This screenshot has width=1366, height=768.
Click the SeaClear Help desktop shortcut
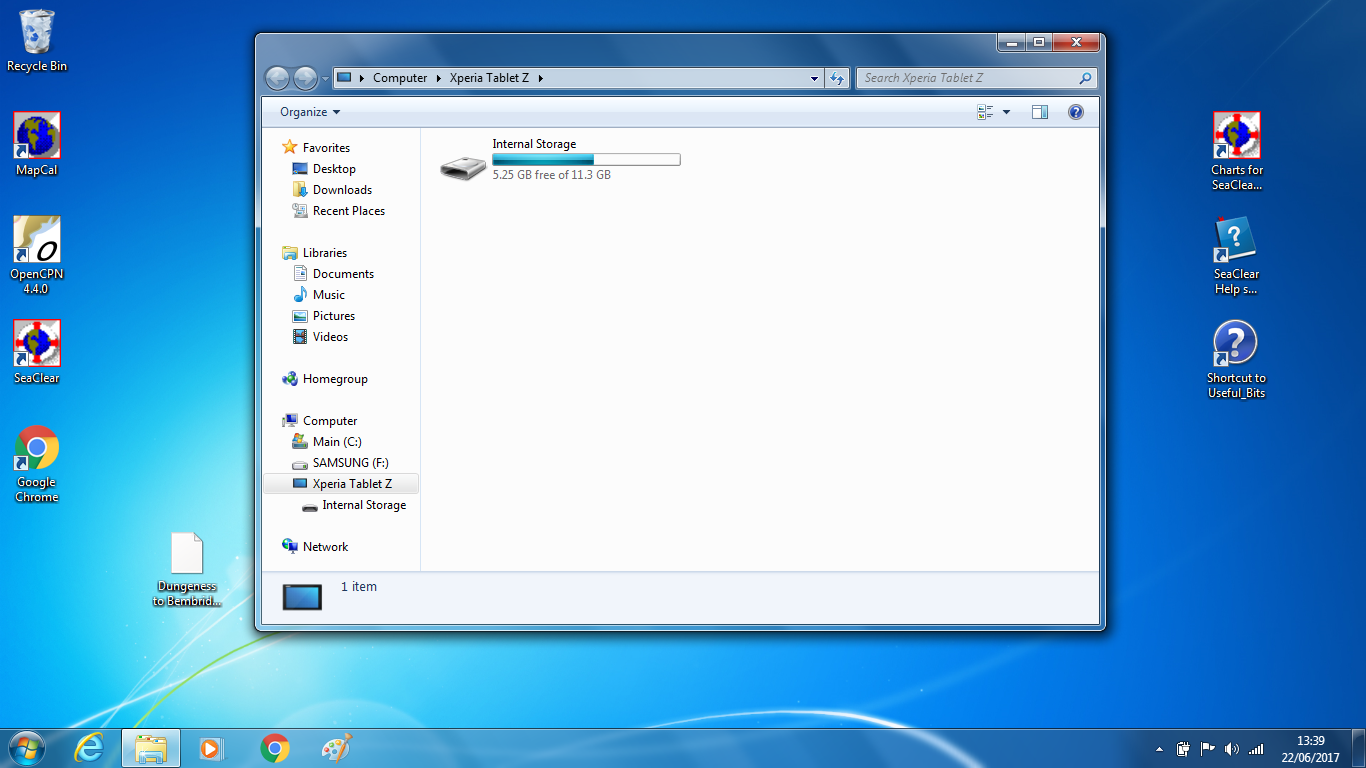(x=1236, y=241)
